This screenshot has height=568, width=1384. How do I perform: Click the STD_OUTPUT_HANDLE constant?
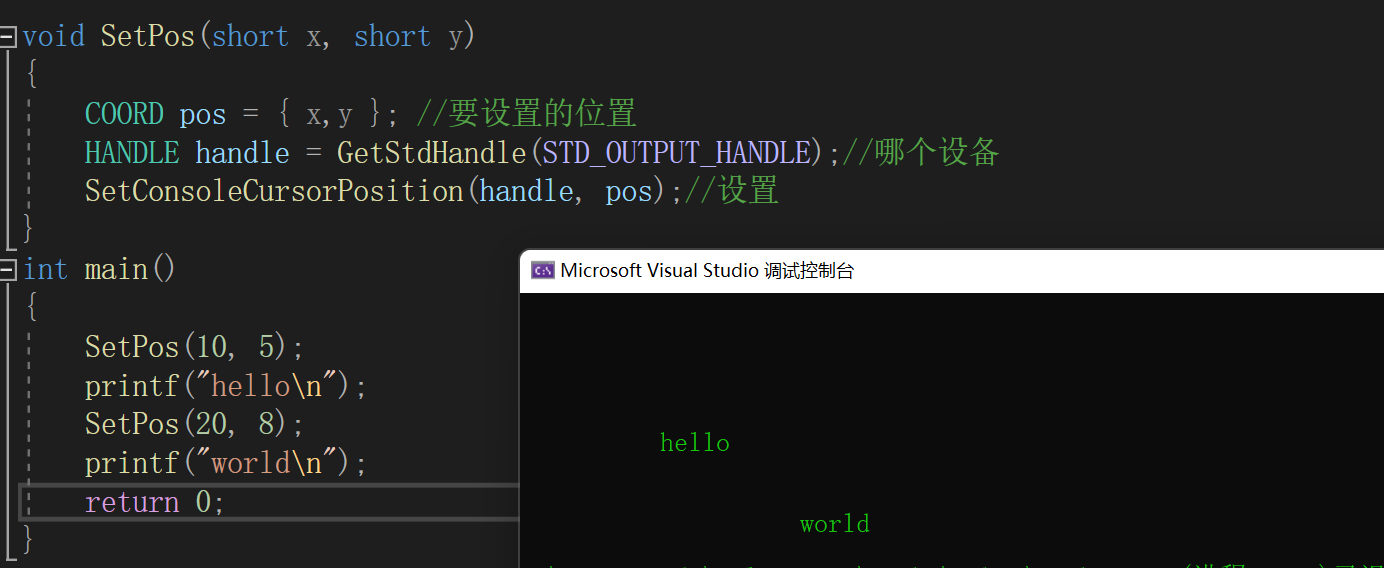tap(676, 153)
